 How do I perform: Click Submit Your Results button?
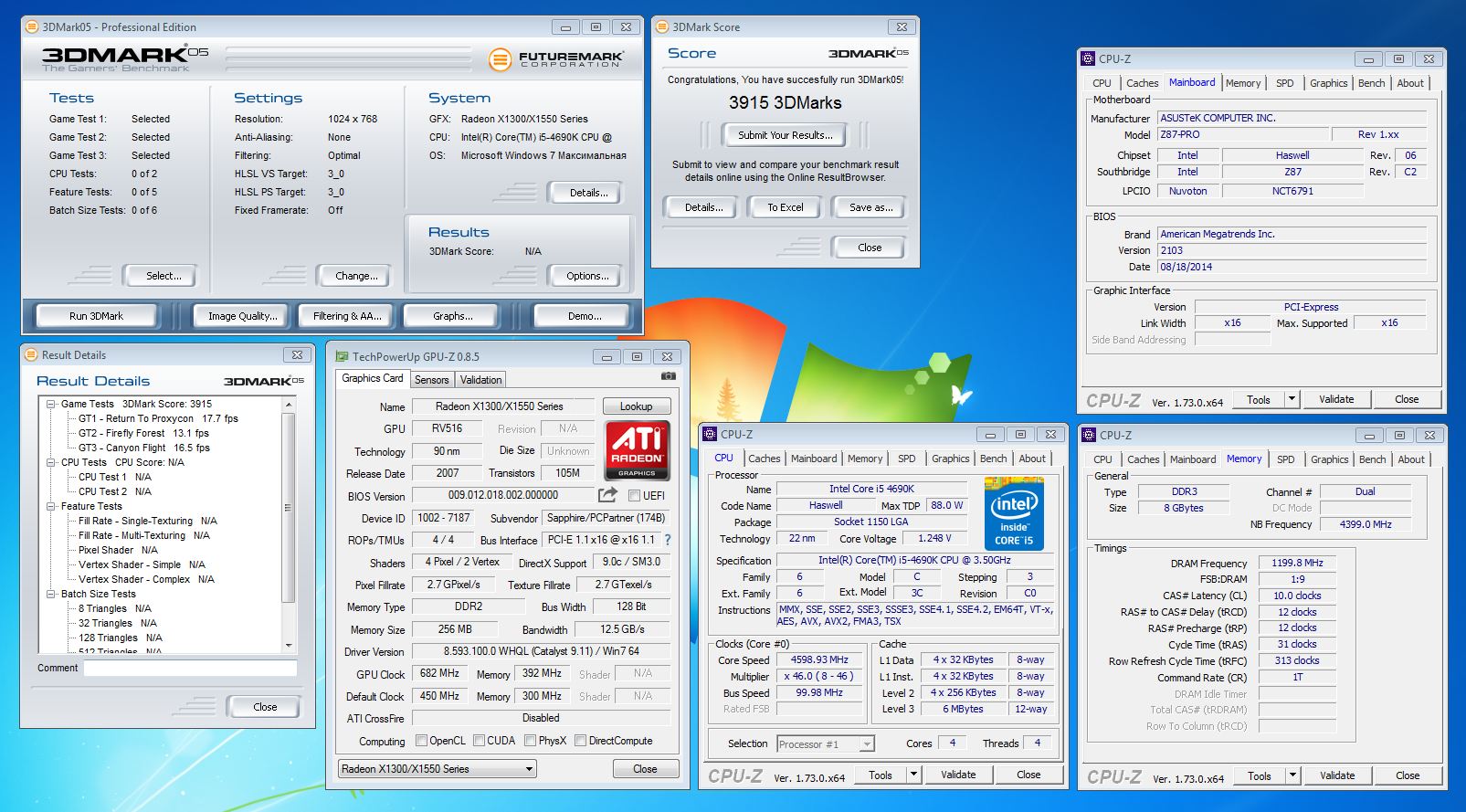tap(786, 135)
